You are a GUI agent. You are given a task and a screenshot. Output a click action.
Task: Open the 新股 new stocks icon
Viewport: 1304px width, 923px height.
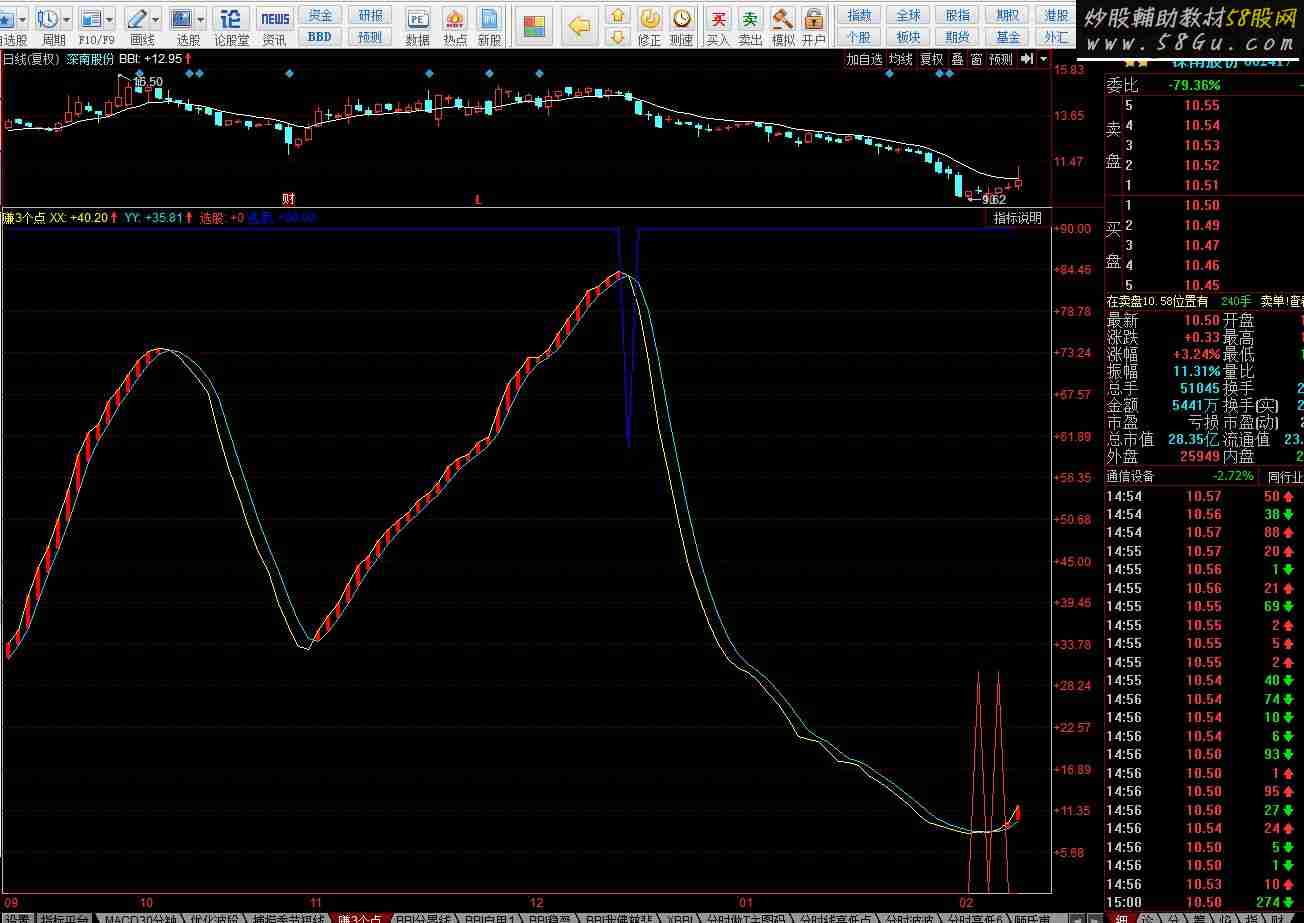point(488,18)
